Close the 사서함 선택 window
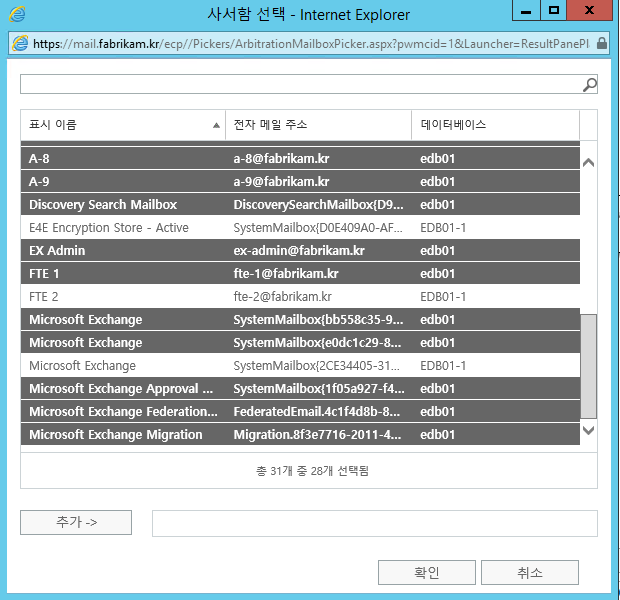Screen dimensions: 620x600 point(589,10)
